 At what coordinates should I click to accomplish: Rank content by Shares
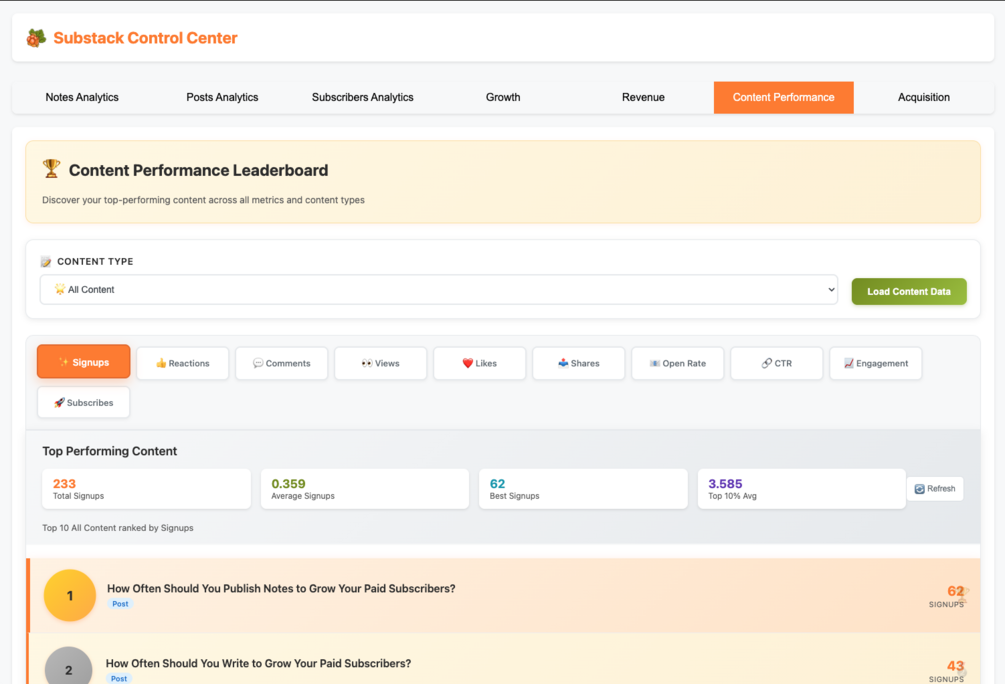point(579,363)
